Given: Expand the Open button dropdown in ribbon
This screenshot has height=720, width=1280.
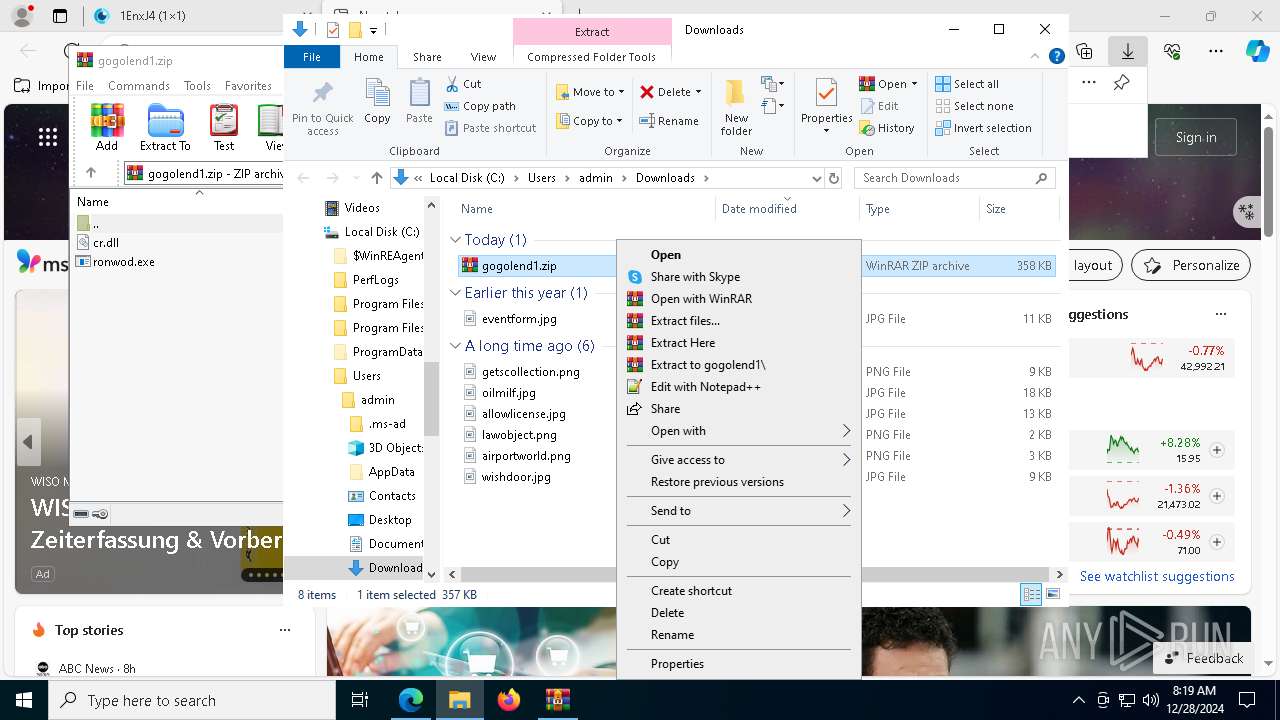Looking at the screenshot, I should point(914,84).
